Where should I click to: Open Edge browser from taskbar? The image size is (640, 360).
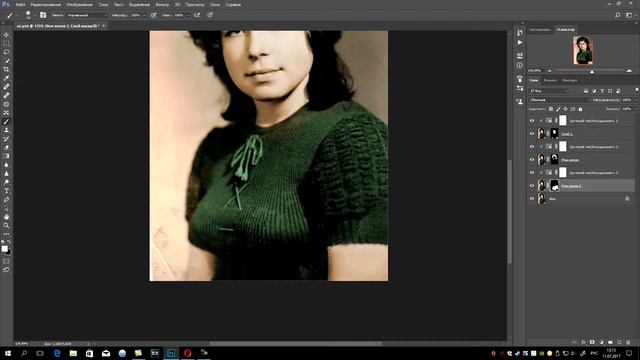click(57, 353)
